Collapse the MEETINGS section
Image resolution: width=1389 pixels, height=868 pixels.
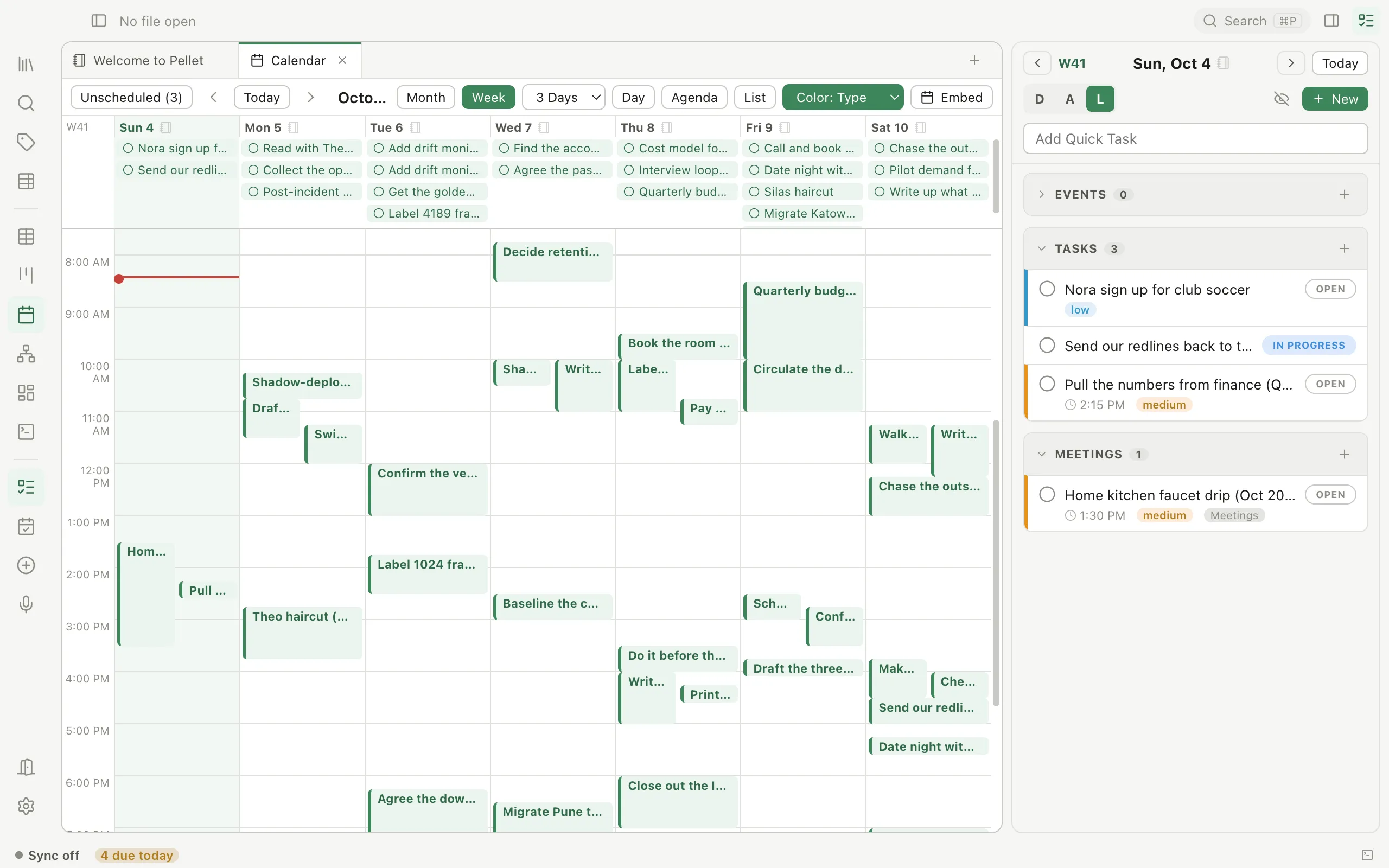(1041, 454)
